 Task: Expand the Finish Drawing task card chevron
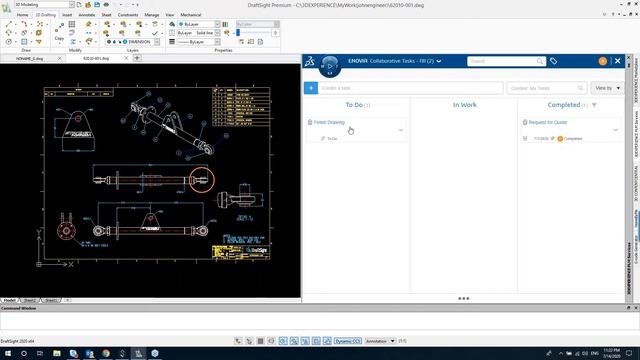[x=400, y=130]
